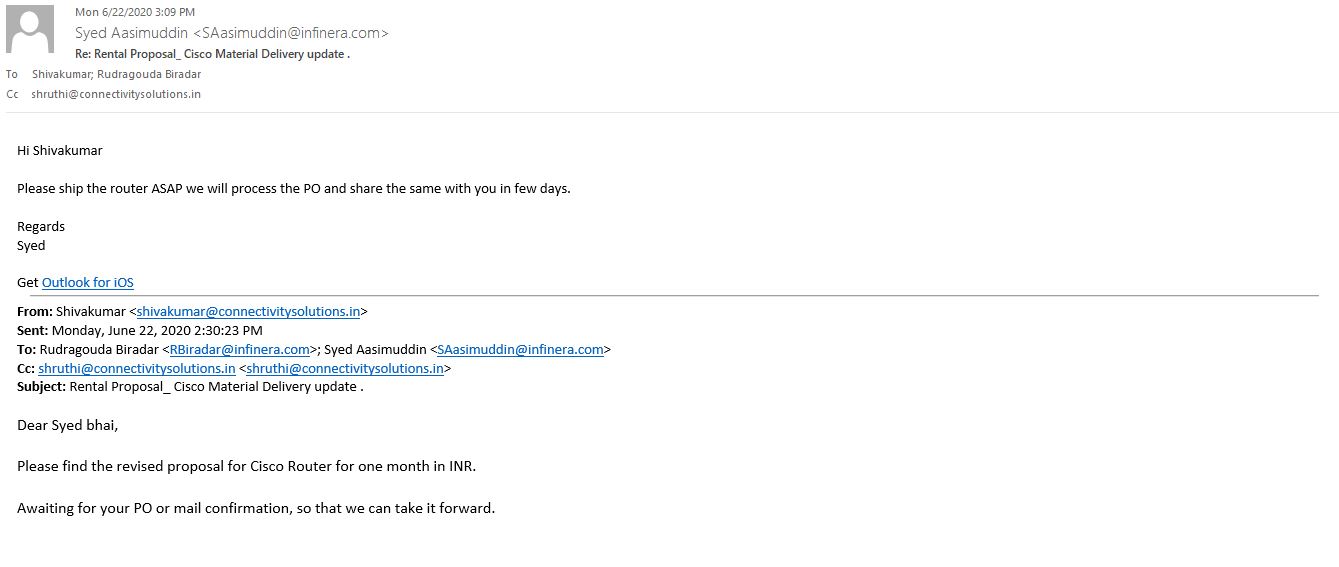This screenshot has height=567, width=1339.
Task: Click the 'Awaiting for your PO' sentence
Action: 255,508
